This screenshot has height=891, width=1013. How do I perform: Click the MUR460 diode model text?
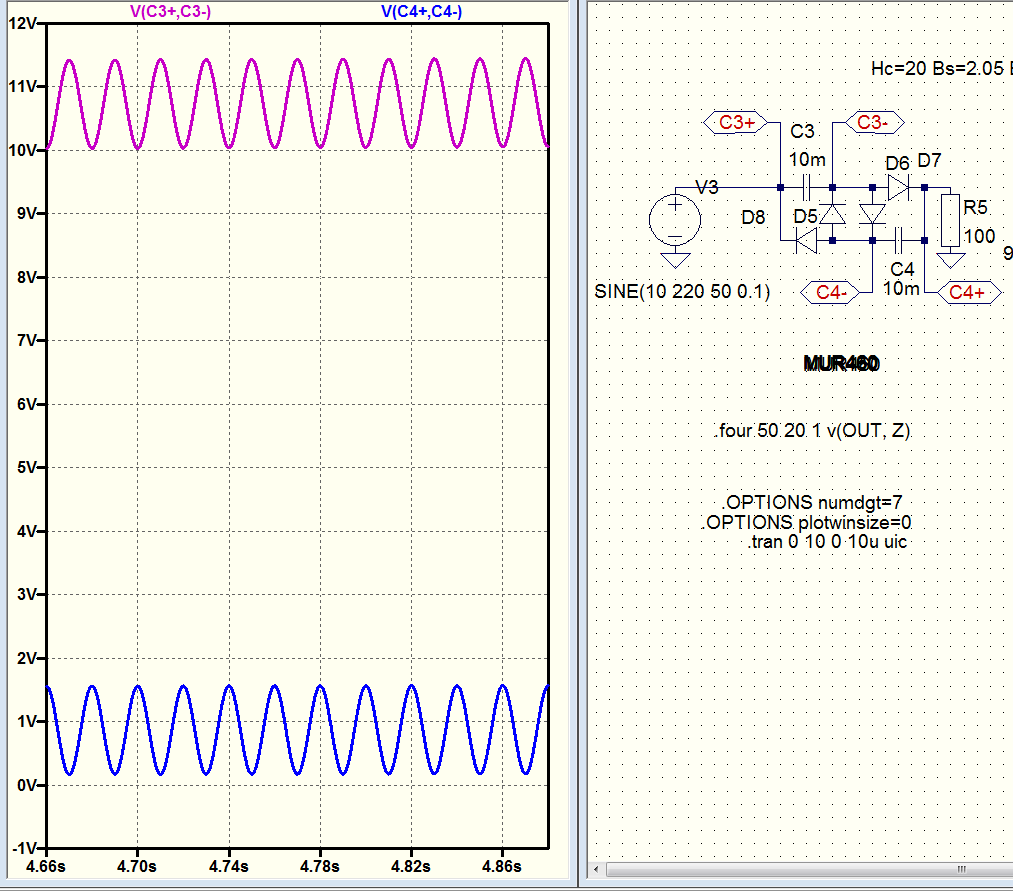tap(841, 364)
